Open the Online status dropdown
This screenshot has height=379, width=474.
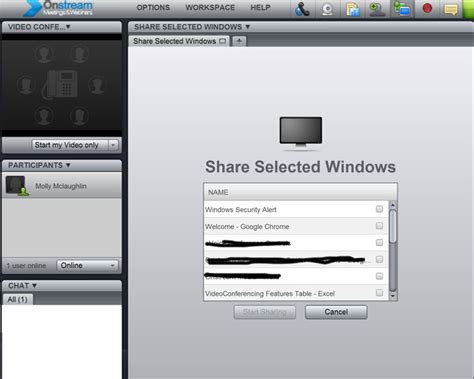(87, 266)
